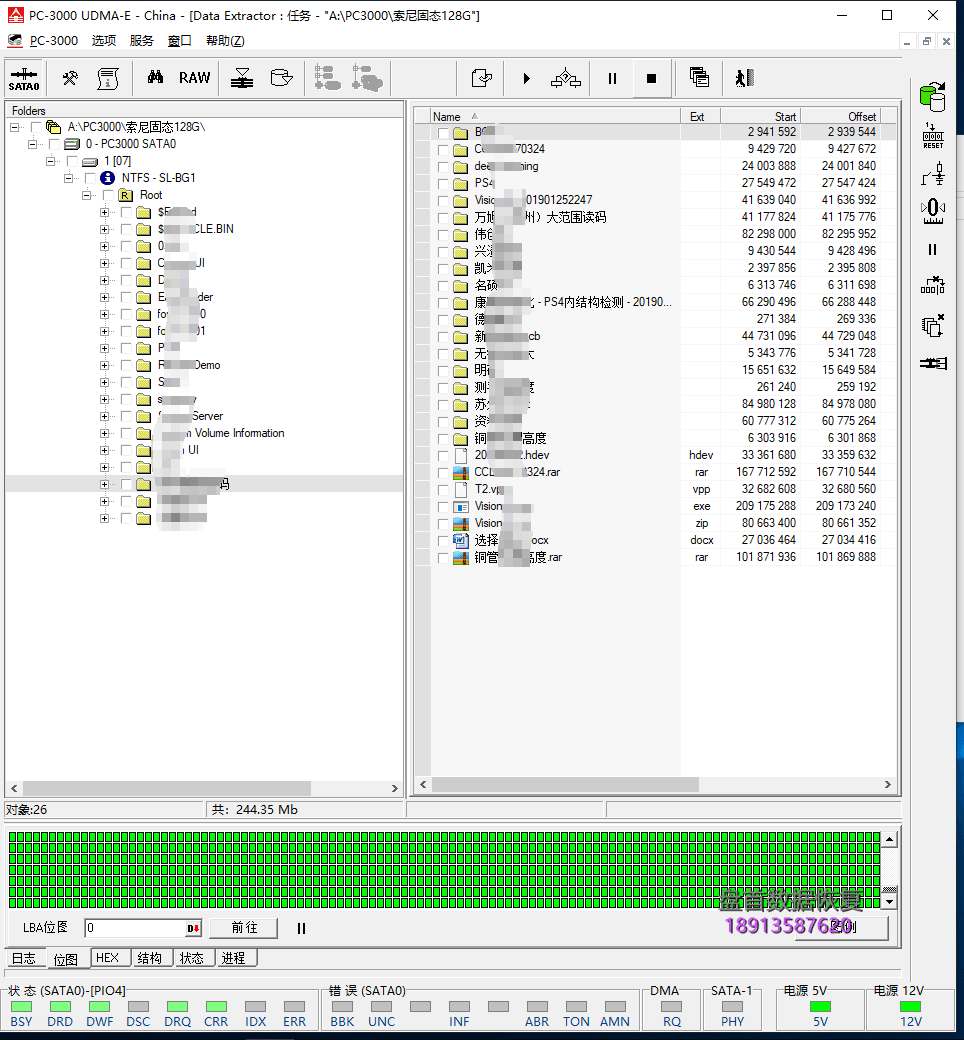Sort the file list by Offset column
This screenshot has height=1040, width=964.
click(840, 116)
